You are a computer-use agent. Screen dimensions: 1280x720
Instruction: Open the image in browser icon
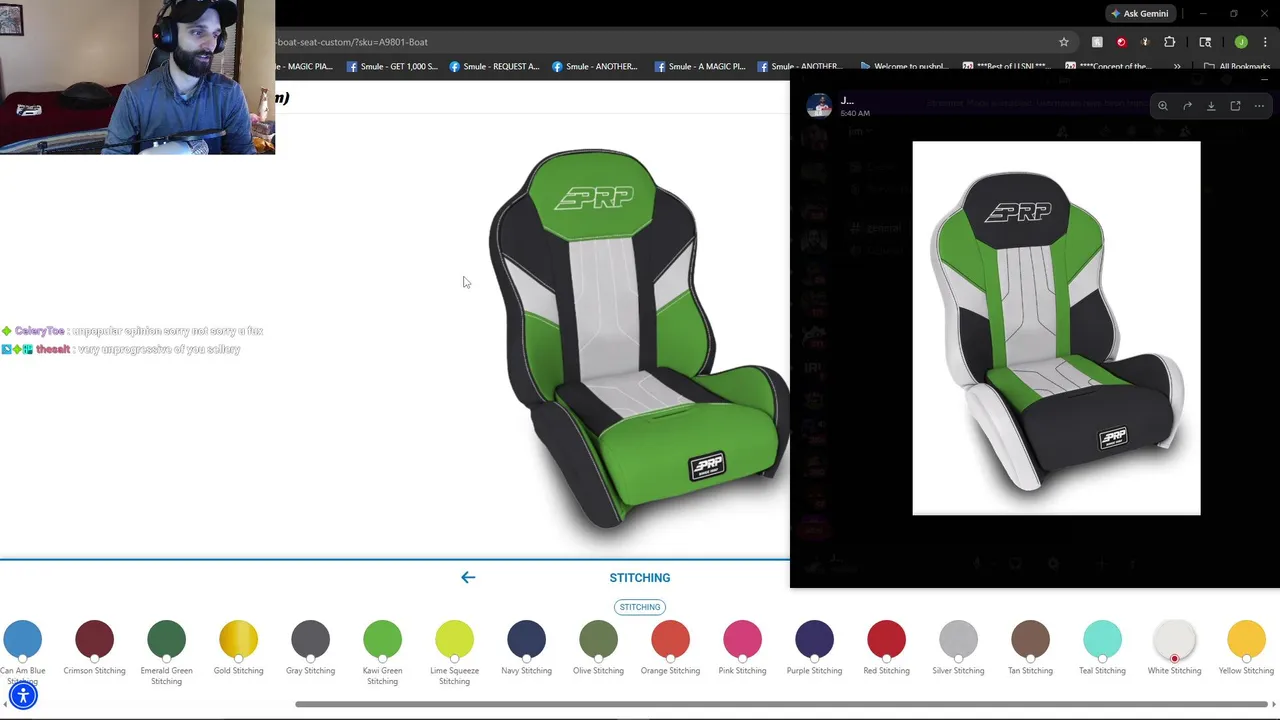click(1235, 106)
